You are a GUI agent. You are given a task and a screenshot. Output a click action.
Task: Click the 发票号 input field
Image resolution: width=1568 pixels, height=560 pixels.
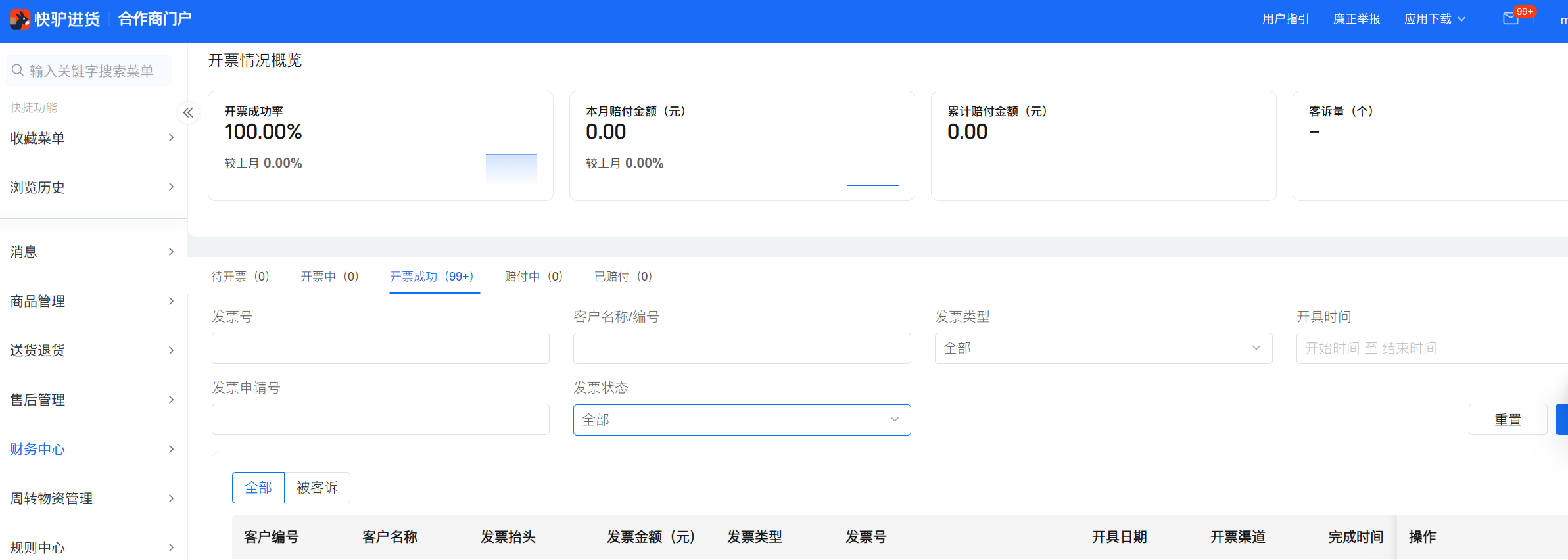pyautogui.click(x=381, y=348)
